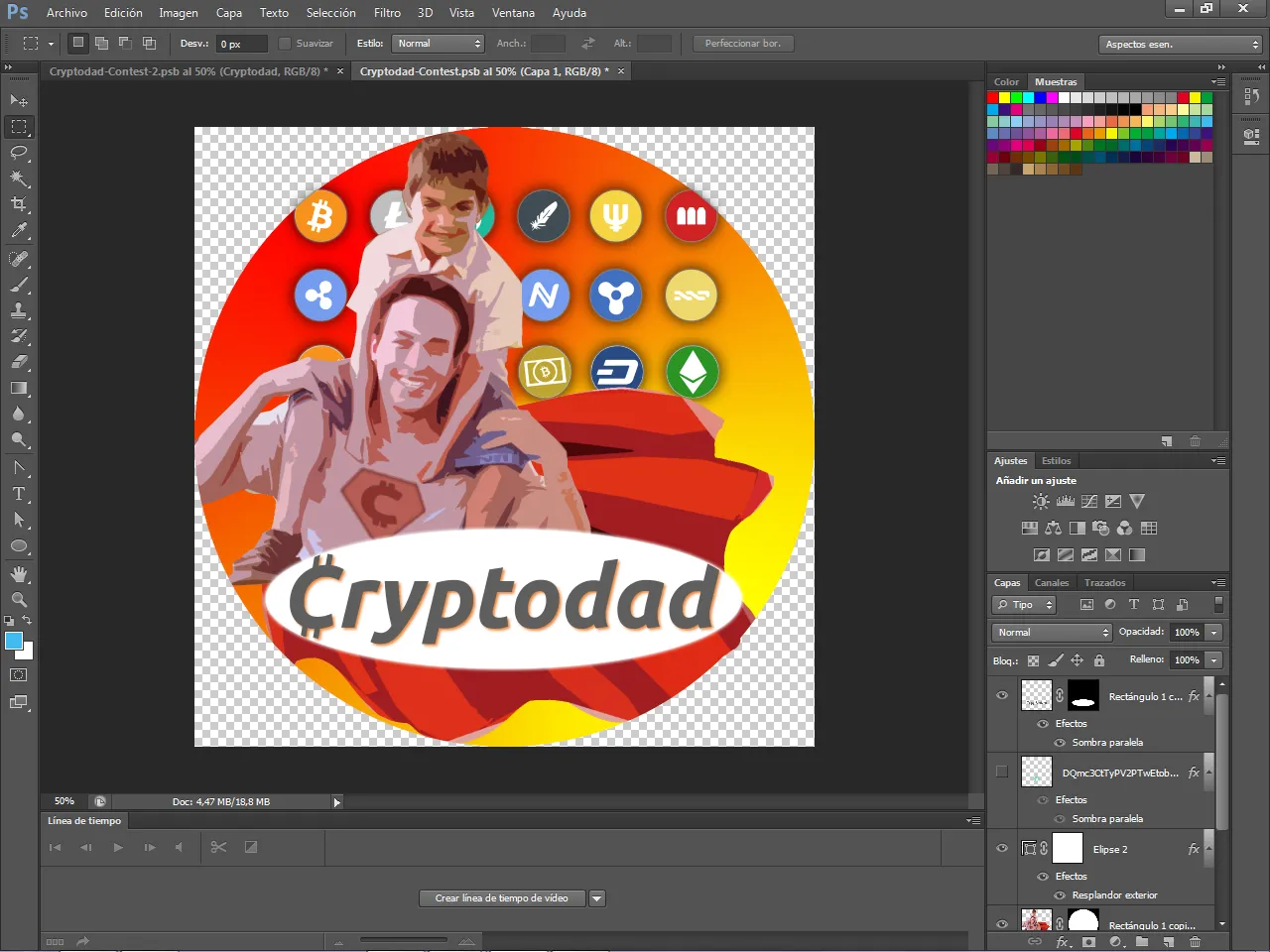The image size is (1270, 952).
Task: Open the video timeline type dropdown arrow
Action: (597, 898)
